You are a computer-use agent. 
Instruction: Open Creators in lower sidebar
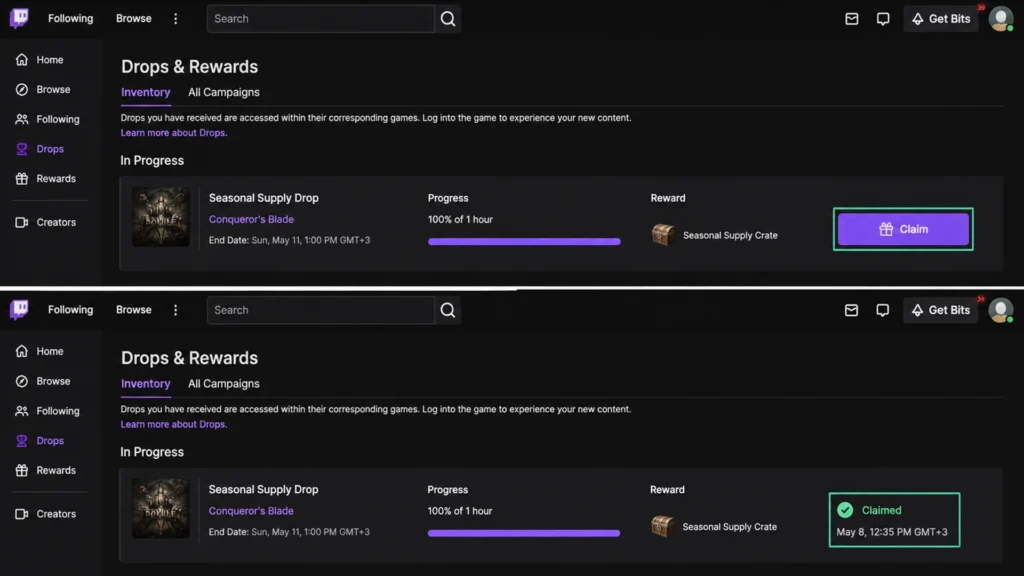[46, 514]
